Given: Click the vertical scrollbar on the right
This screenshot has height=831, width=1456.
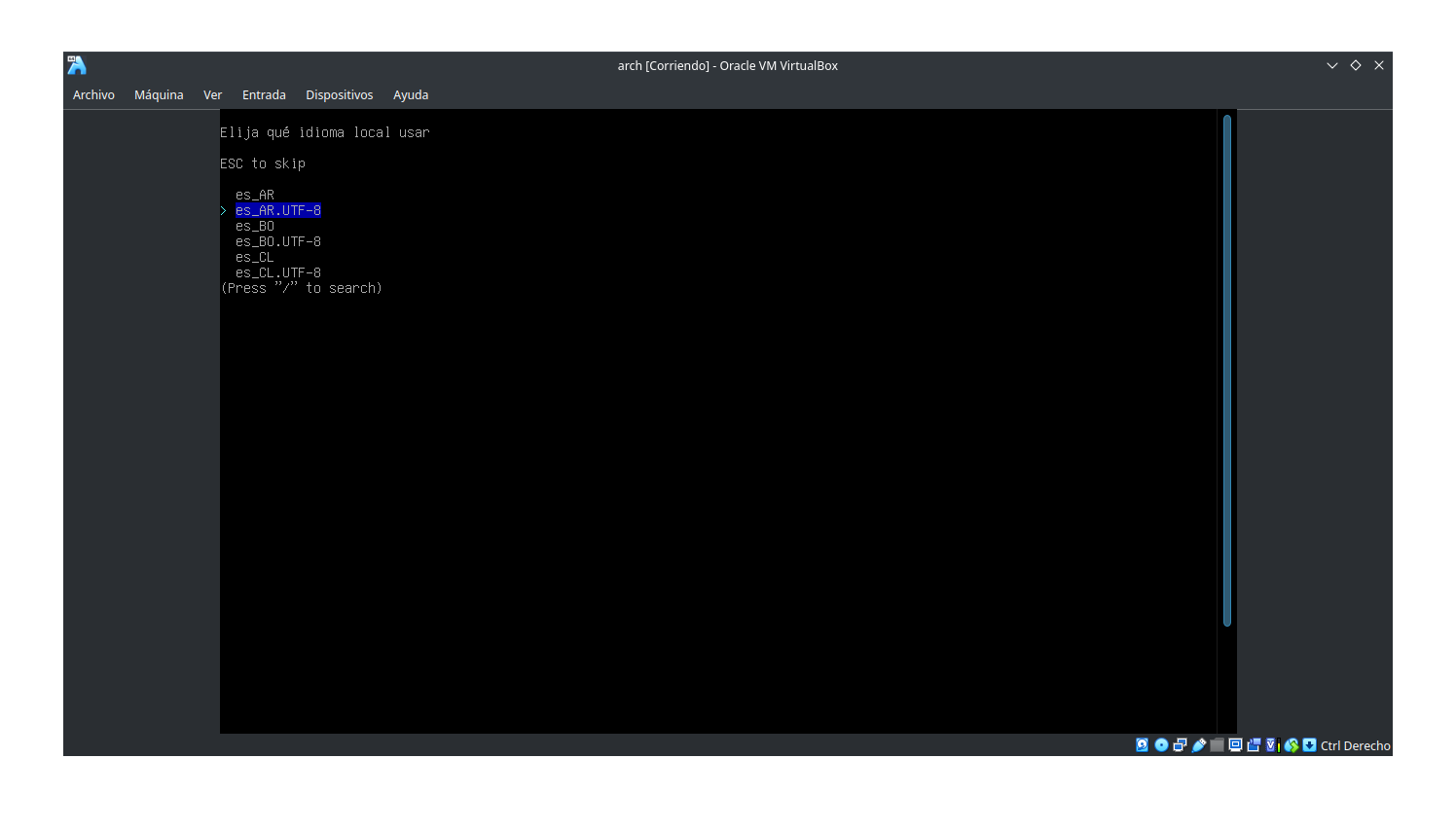Looking at the screenshot, I should coord(1227,370).
